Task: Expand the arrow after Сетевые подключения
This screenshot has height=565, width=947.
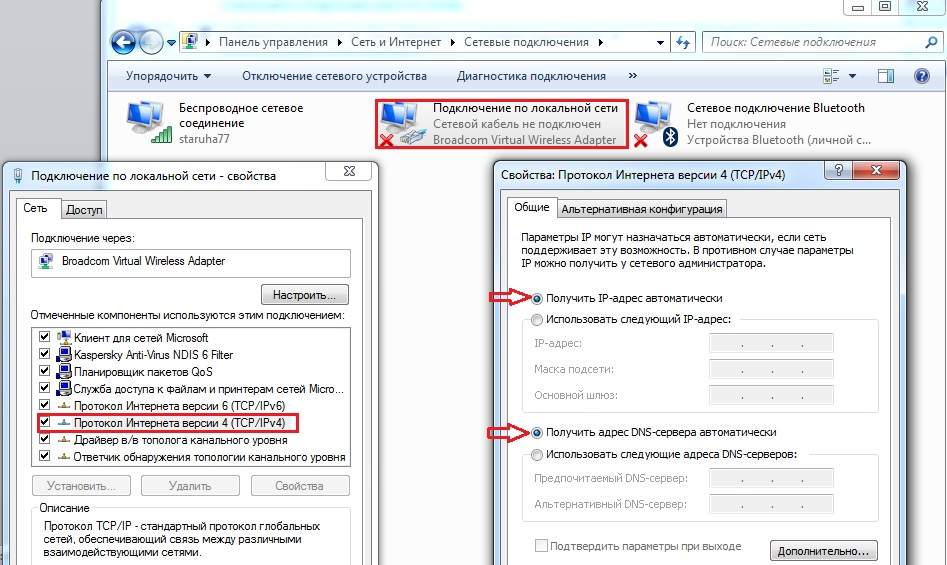Action: pyautogui.click(x=601, y=42)
